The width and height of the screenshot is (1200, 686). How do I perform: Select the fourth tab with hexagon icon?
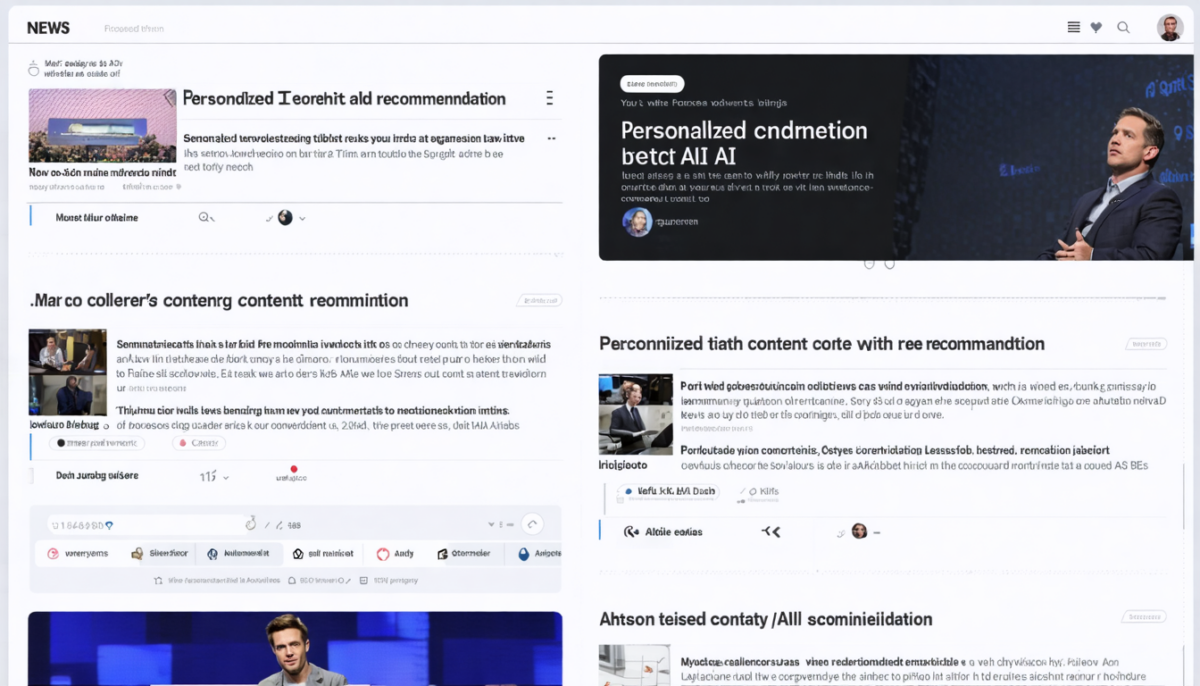(x=323, y=553)
